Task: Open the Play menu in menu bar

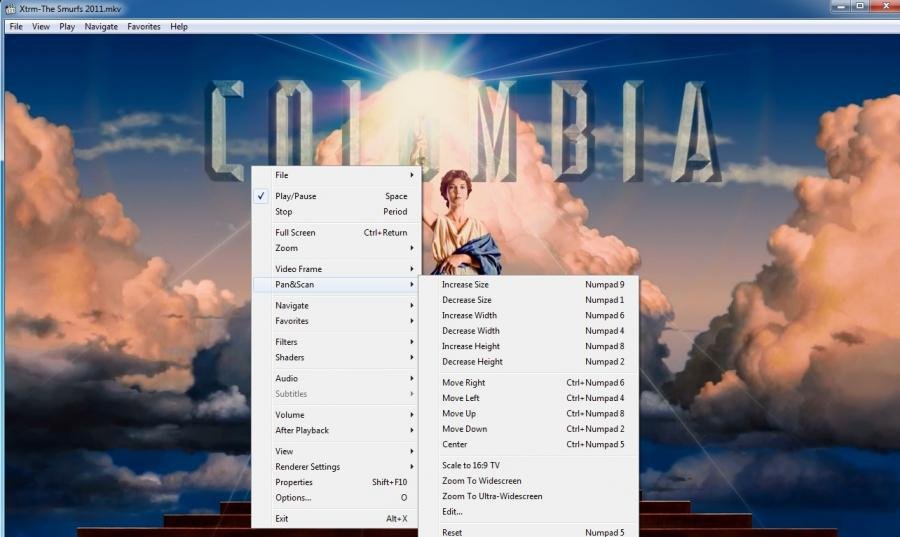Action: pyautogui.click(x=67, y=26)
